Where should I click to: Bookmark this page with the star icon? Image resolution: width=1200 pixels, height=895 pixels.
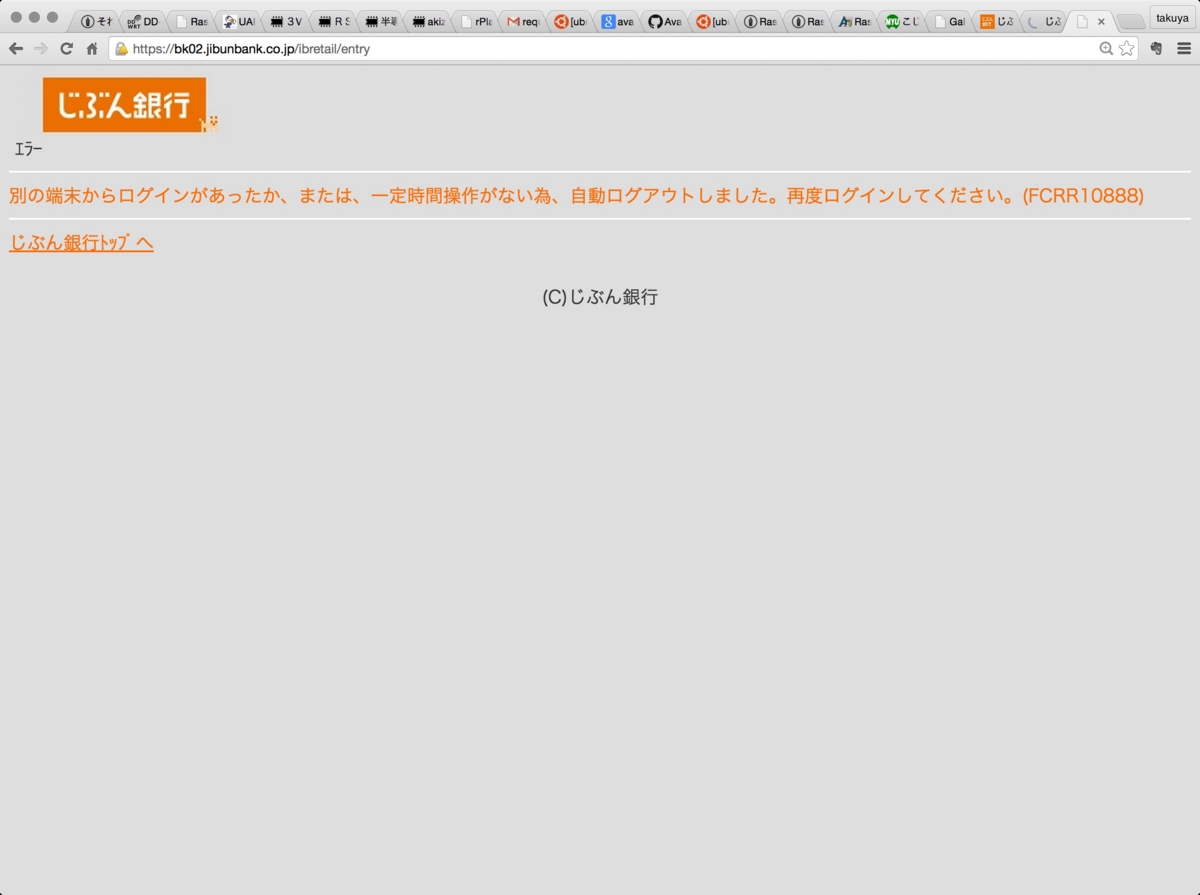[1127, 48]
